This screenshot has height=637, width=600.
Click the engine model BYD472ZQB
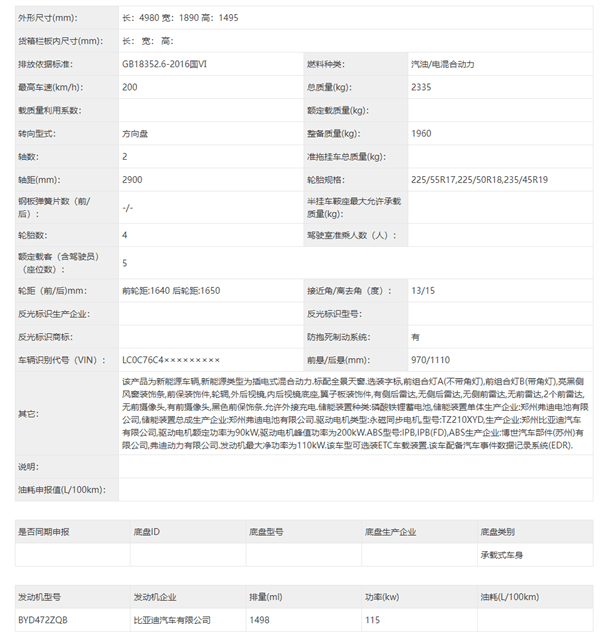pos(43,619)
